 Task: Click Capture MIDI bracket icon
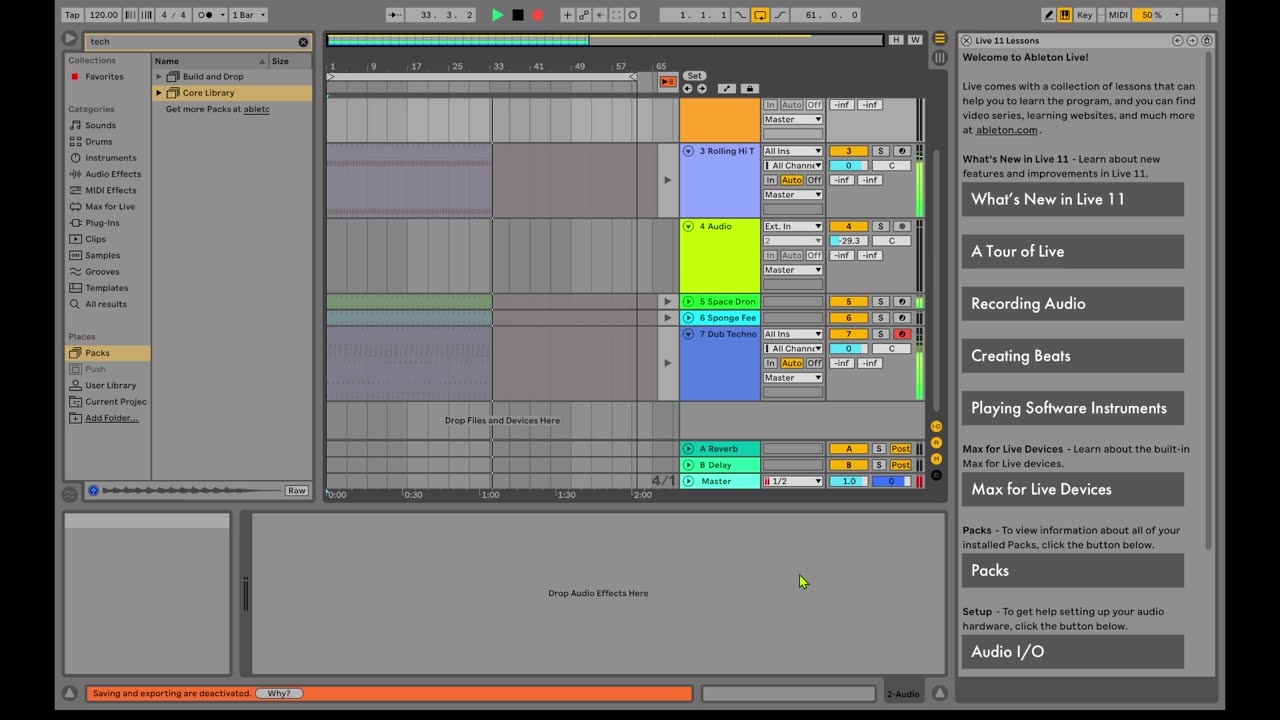coord(616,15)
